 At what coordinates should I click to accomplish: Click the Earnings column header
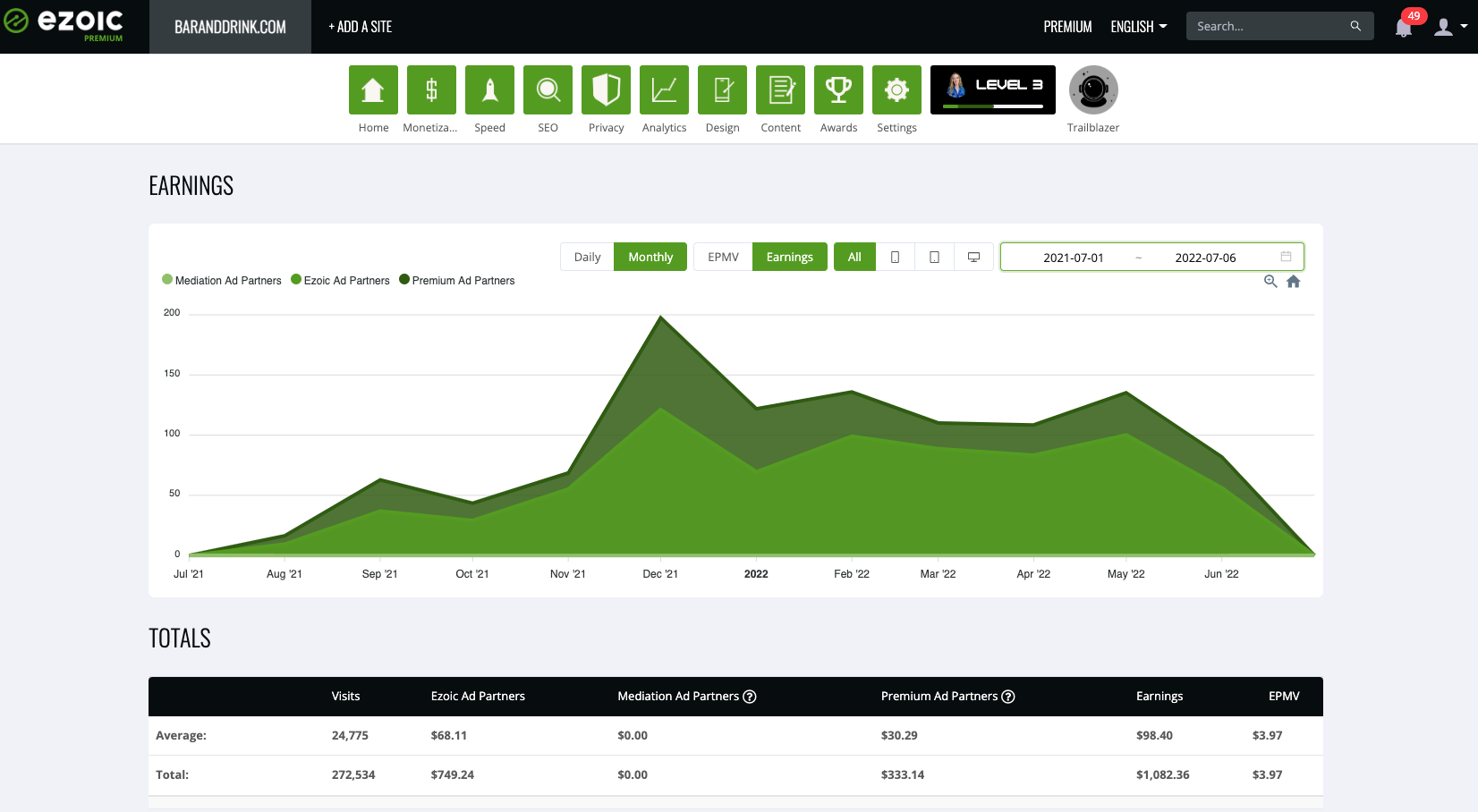(1159, 697)
